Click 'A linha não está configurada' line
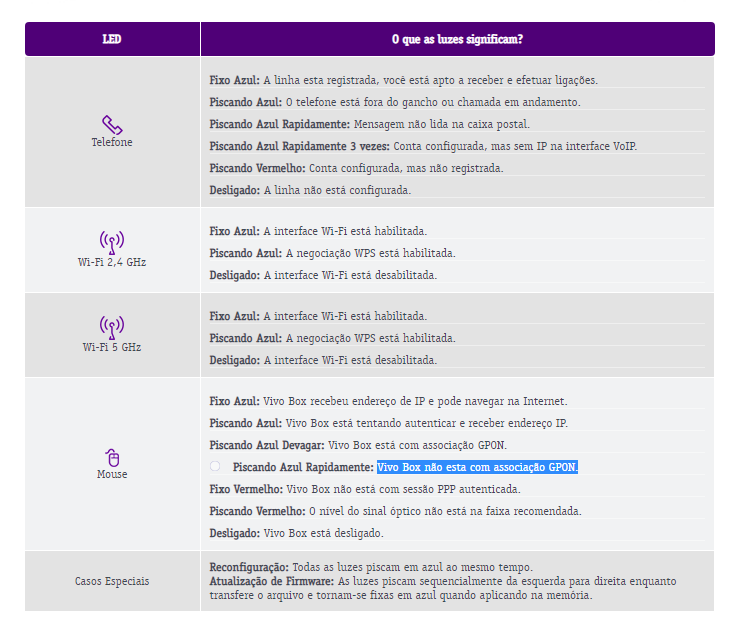 coord(310,190)
